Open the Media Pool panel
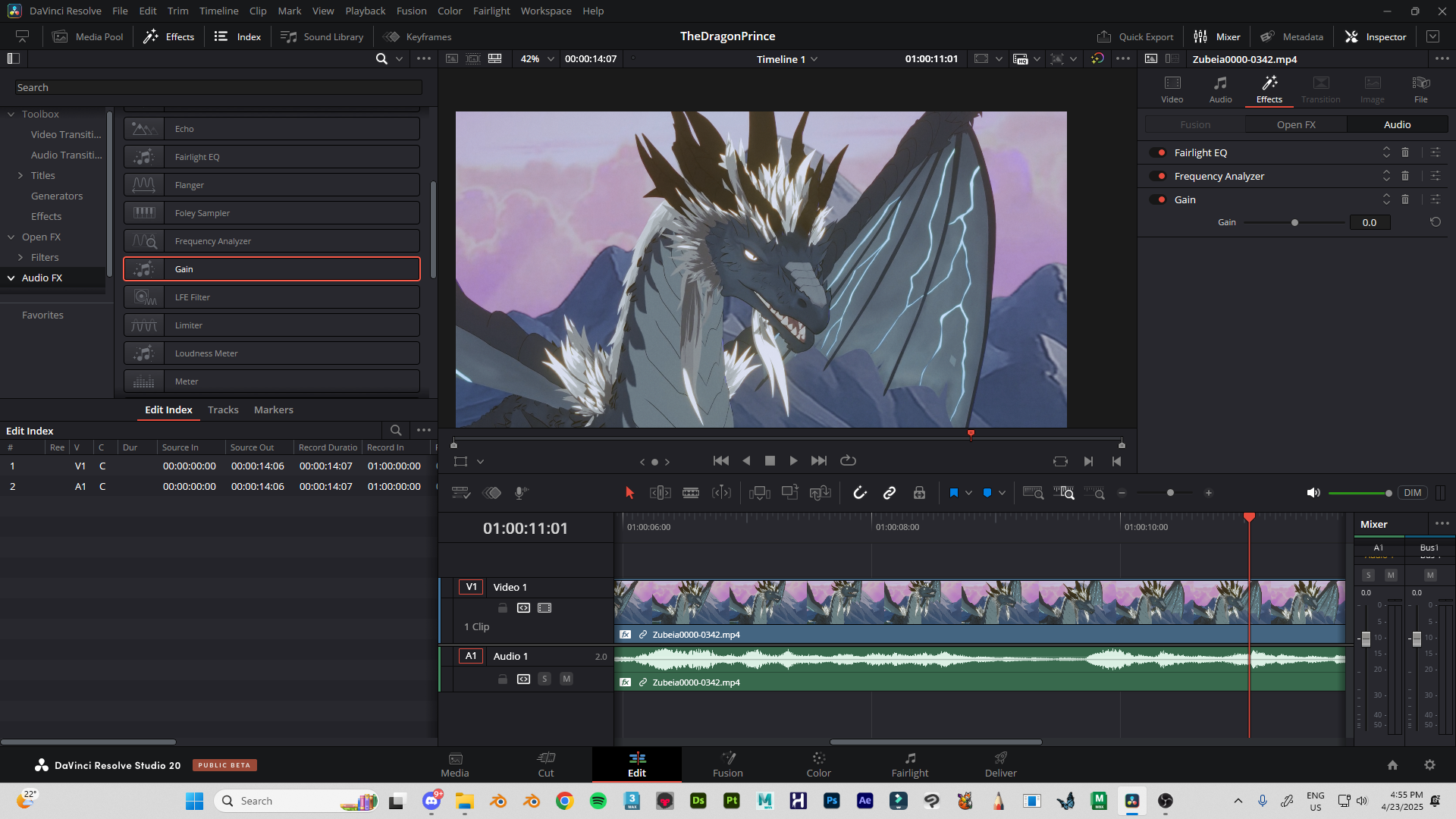Image resolution: width=1456 pixels, height=819 pixels. tap(88, 36)
